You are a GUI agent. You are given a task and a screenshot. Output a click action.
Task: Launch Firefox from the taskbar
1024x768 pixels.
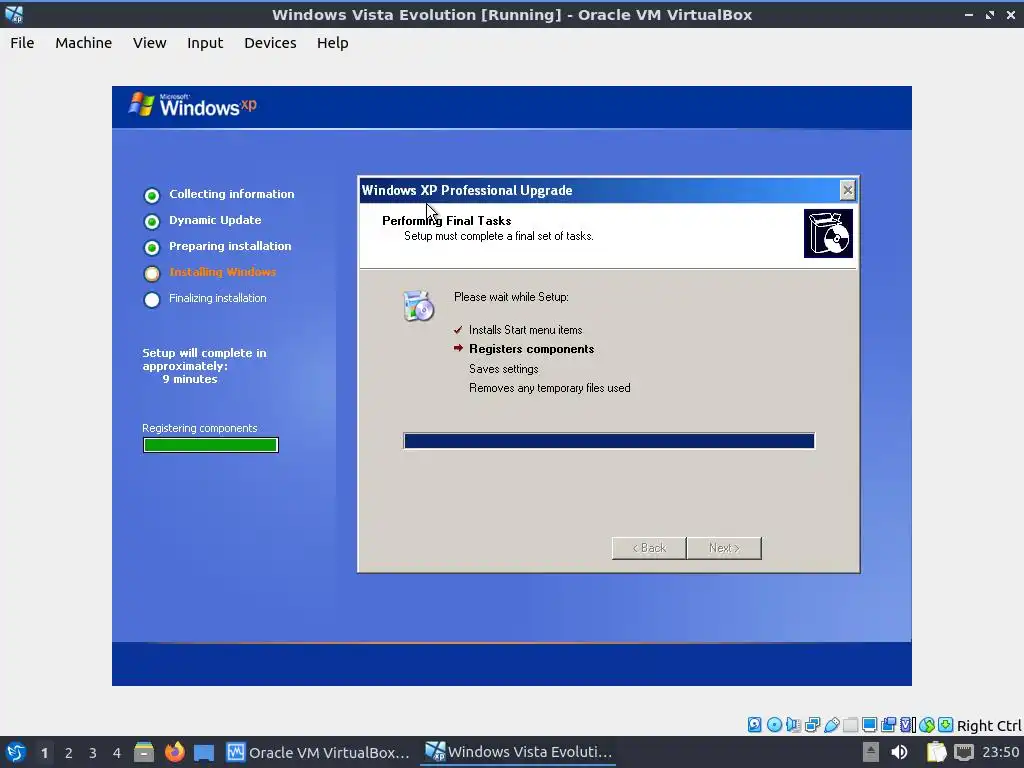[x=174, y=752]
